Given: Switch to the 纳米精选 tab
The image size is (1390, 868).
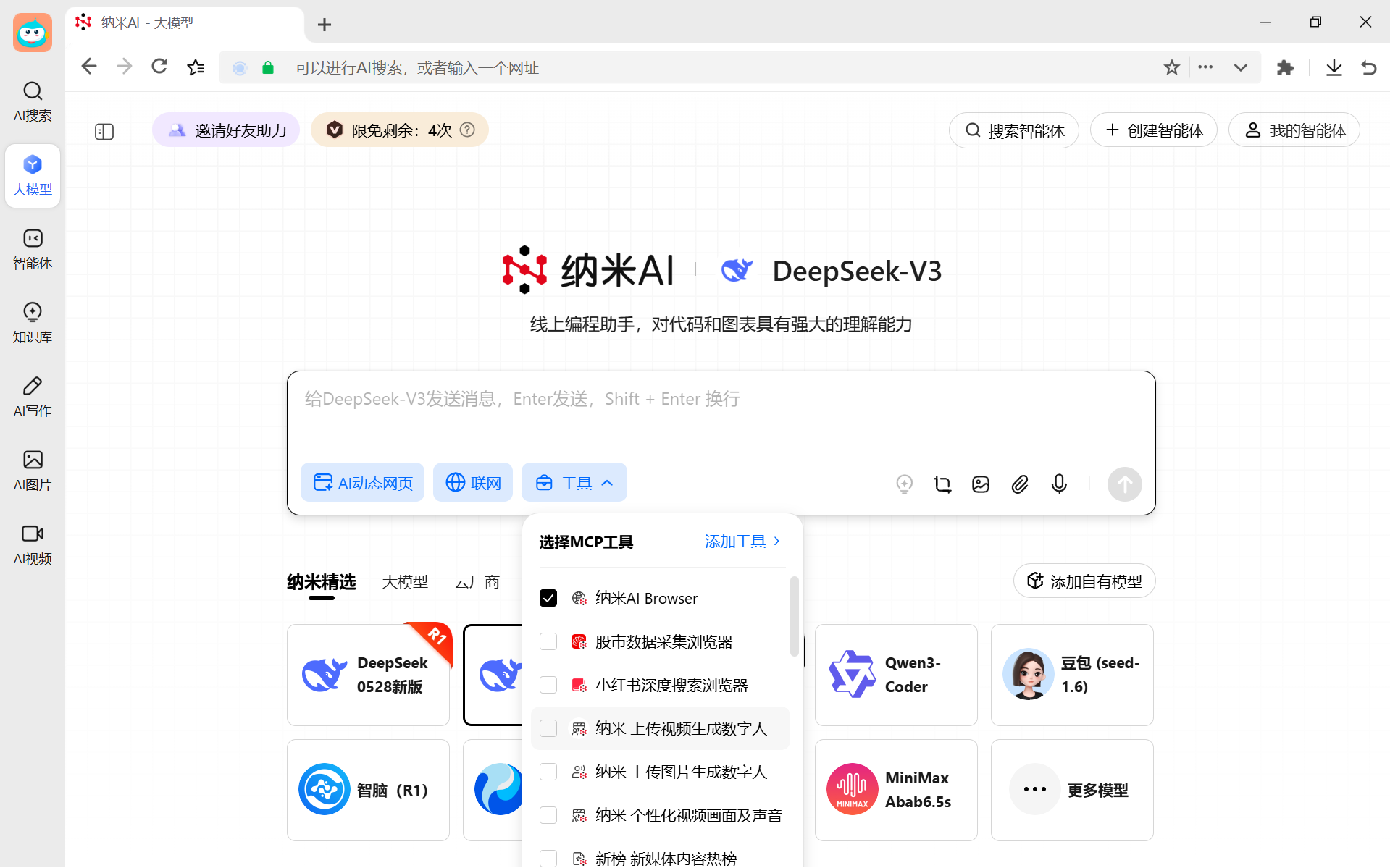Looking at the screenshot, I should 322,582.
